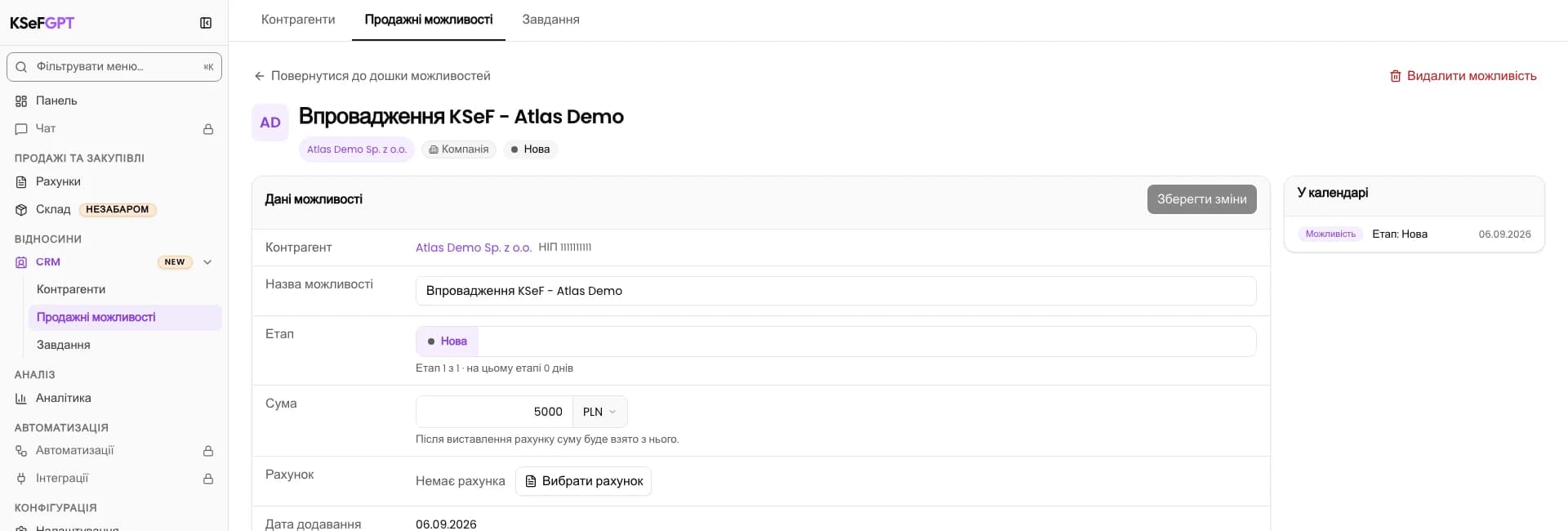Click the lock icon next to Чат
The image size is (1568, 531).
click(x=208, y=129)
